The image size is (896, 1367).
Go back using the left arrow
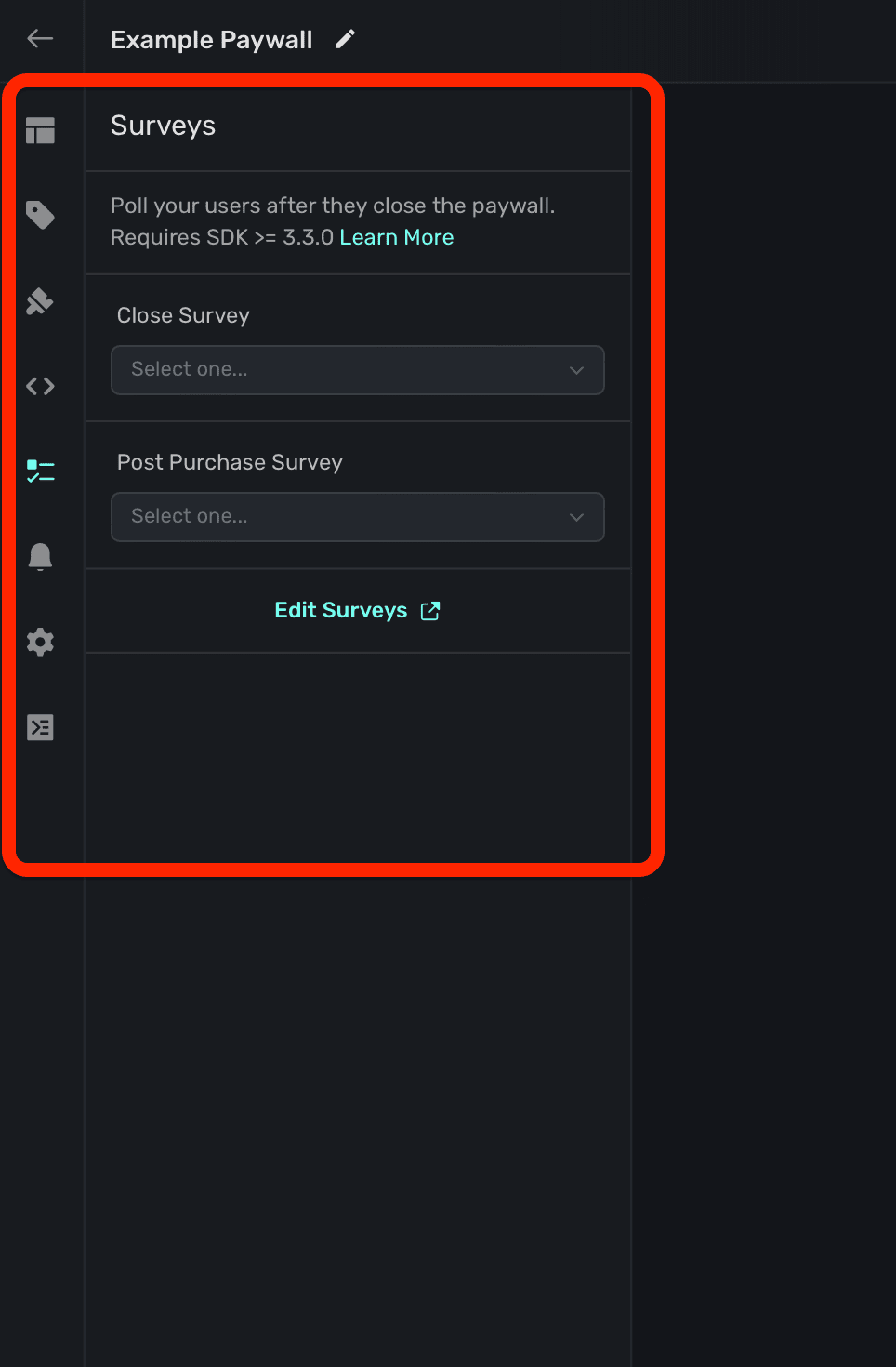[x=40, y=38]
